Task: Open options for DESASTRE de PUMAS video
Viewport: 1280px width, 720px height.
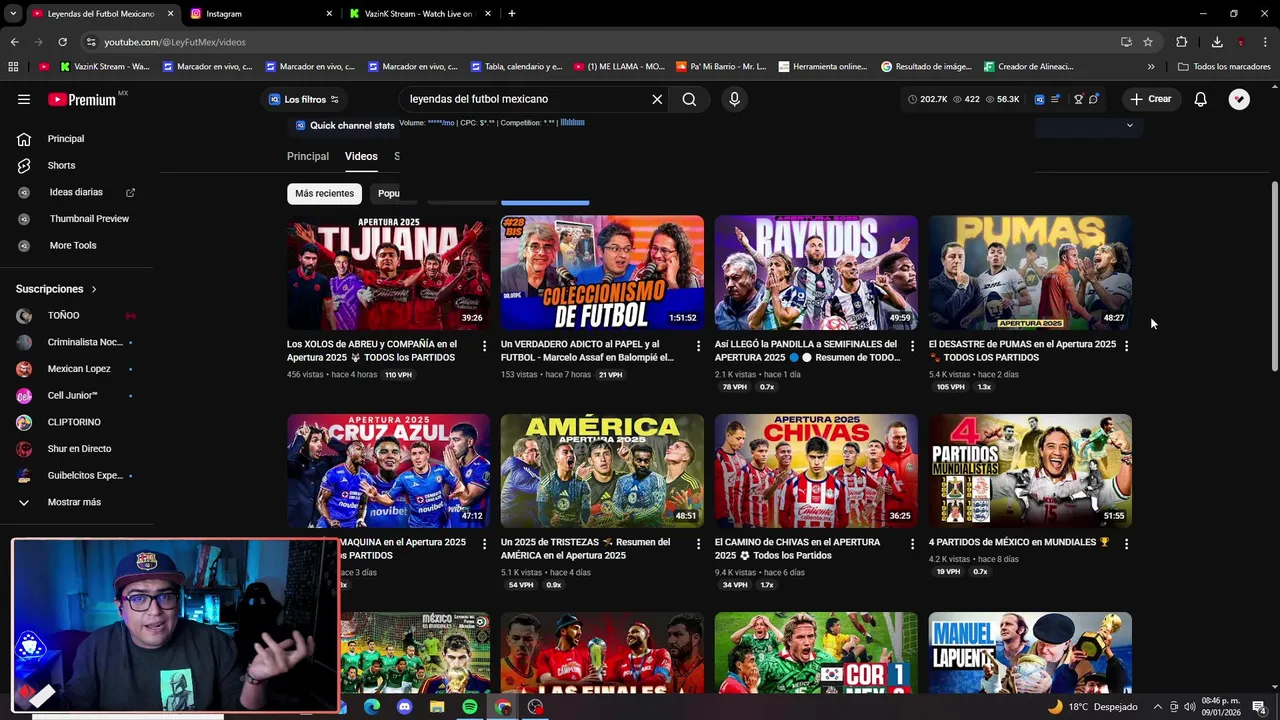Action: tap(1126, 346)
